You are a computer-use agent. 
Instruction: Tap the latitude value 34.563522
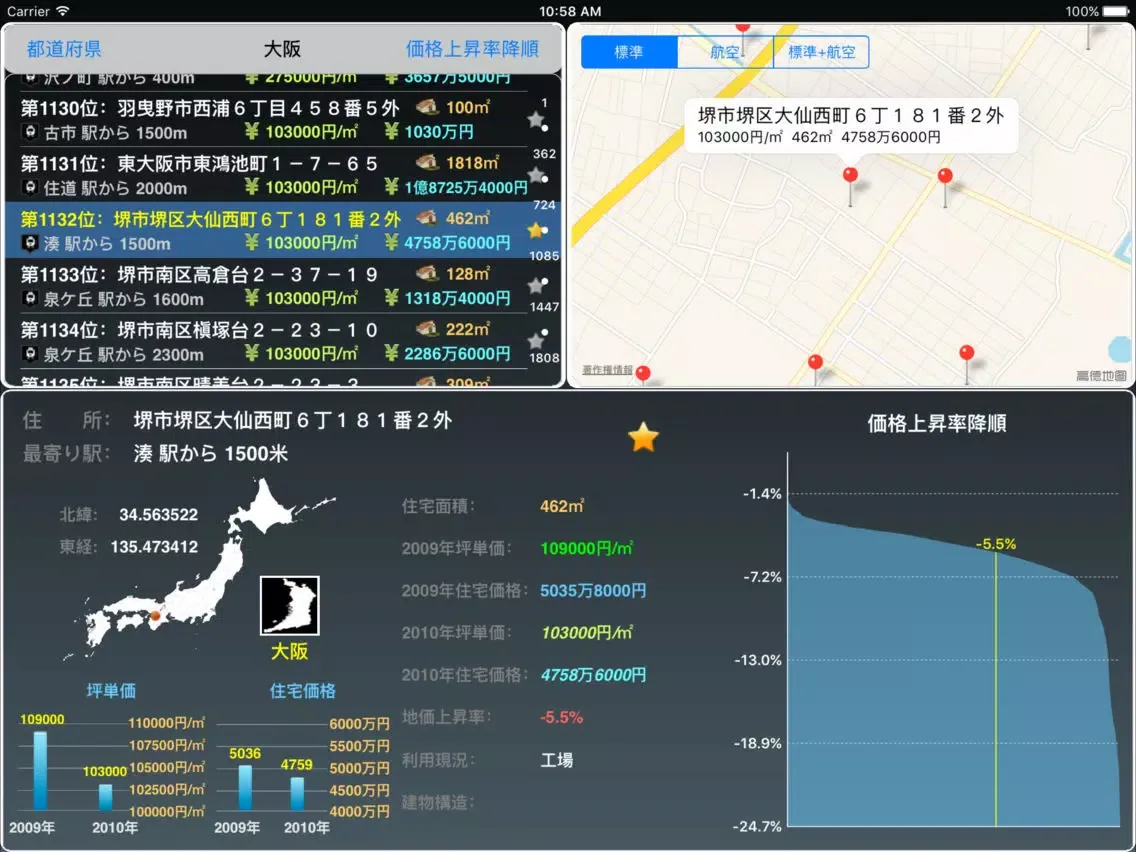(x=158, y=514)
